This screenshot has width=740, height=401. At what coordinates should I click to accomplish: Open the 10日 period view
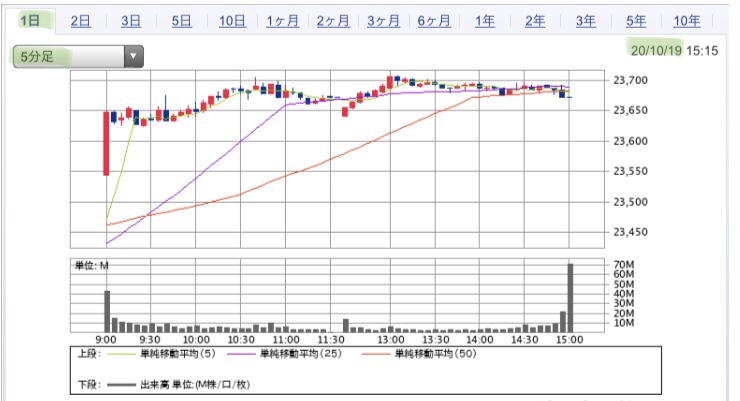(232, 21)
